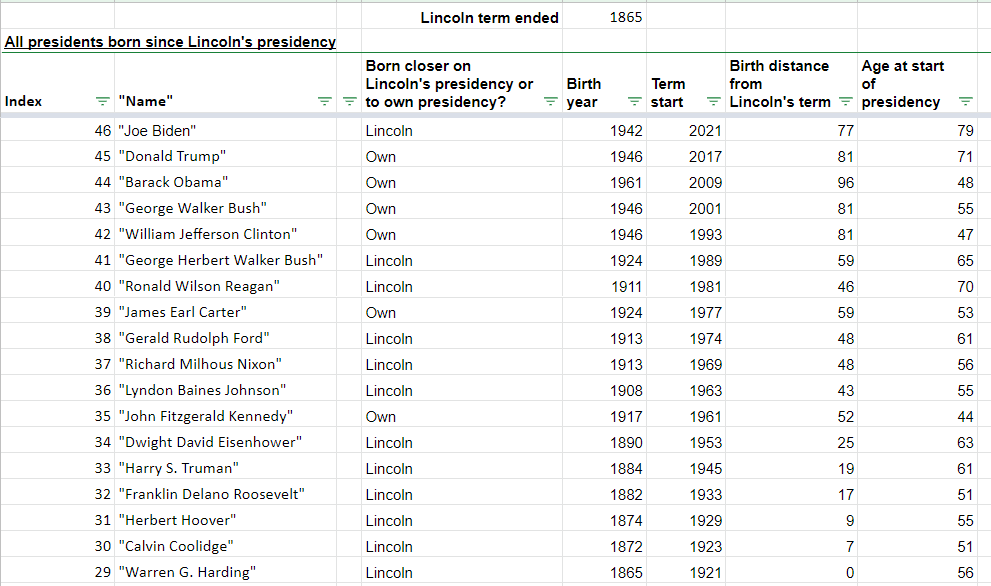Select Hoover's birth distance value 9
Viewport: 991px width, 586px height.
pyautogui.click(x=791, y=520)
